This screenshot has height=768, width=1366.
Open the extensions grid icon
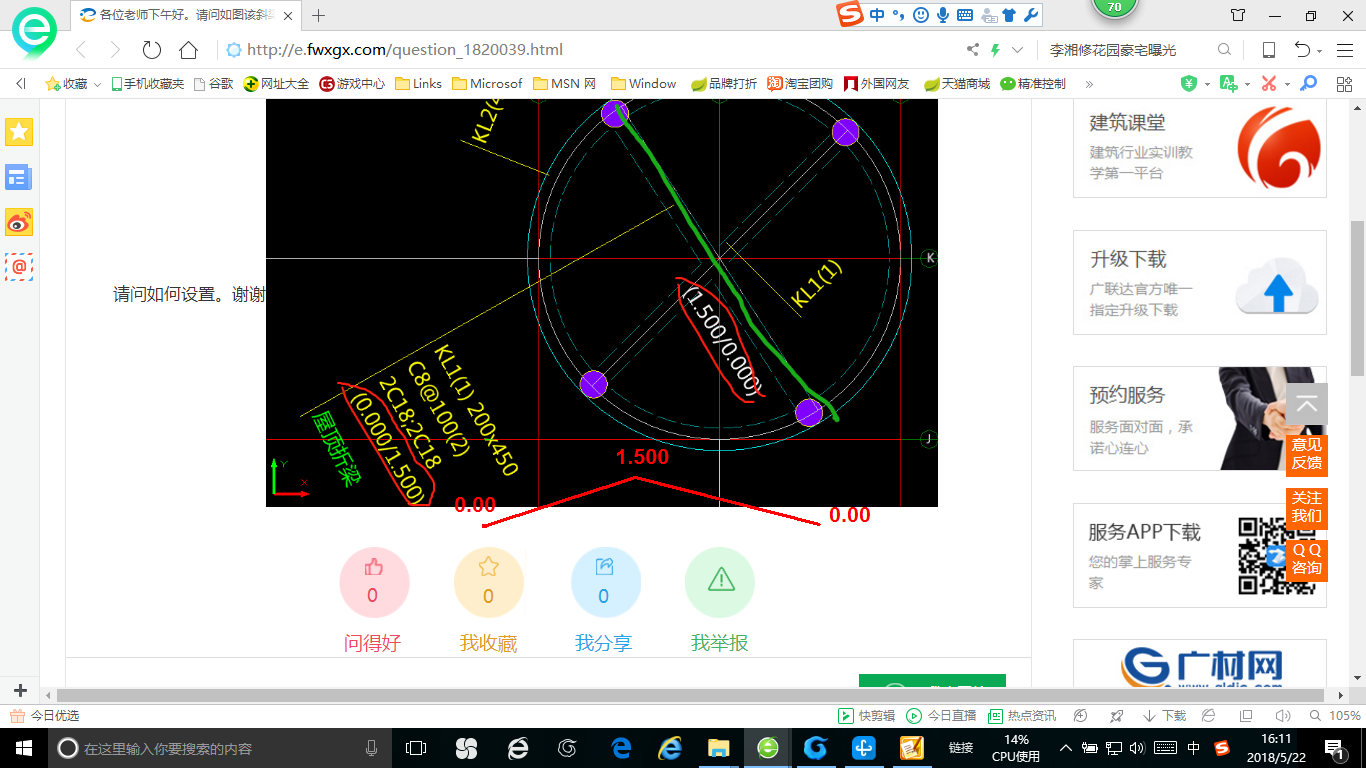pos(1344,84)
